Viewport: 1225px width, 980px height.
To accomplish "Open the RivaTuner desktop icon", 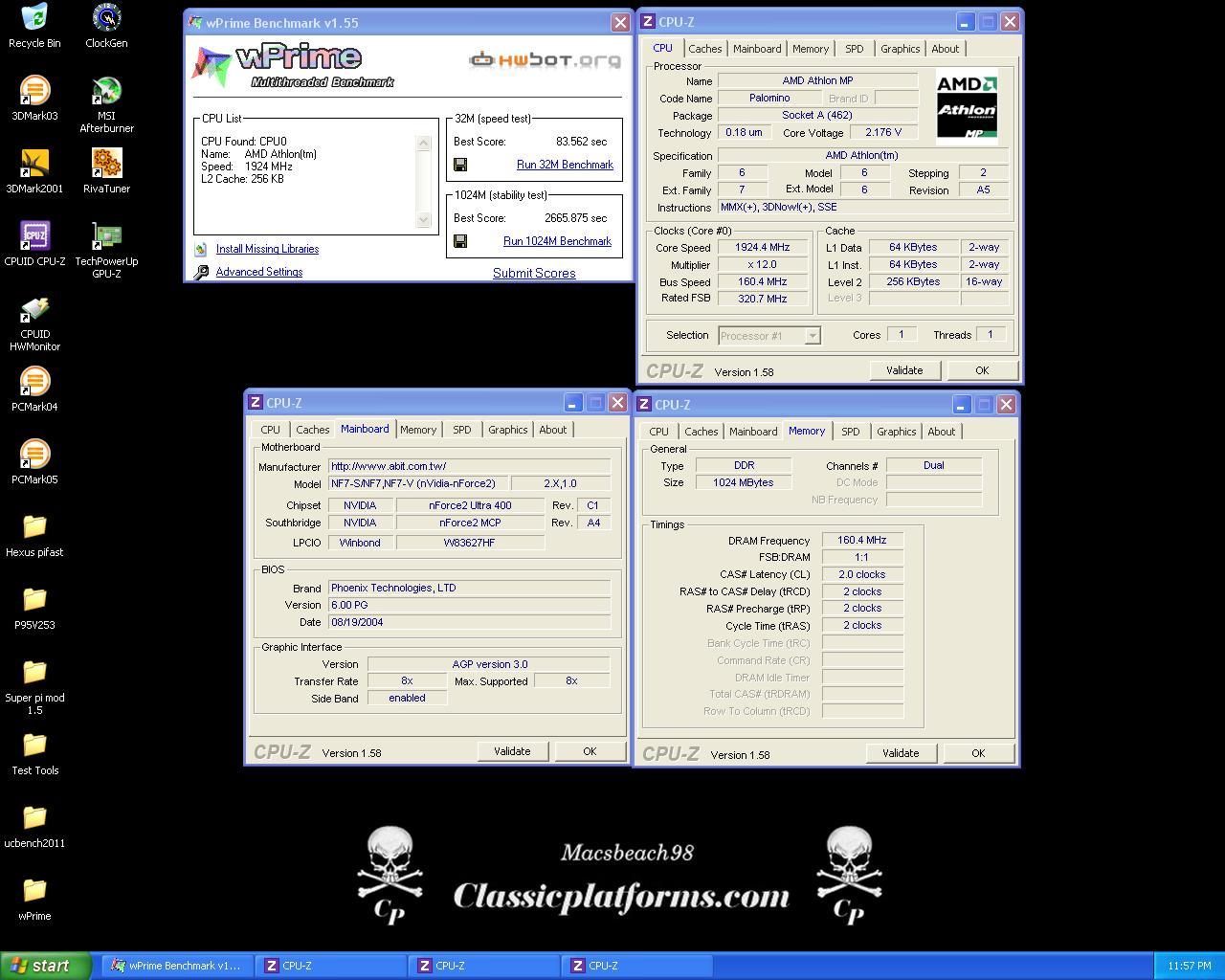I will pyautogui.click(x=106, y=171).
